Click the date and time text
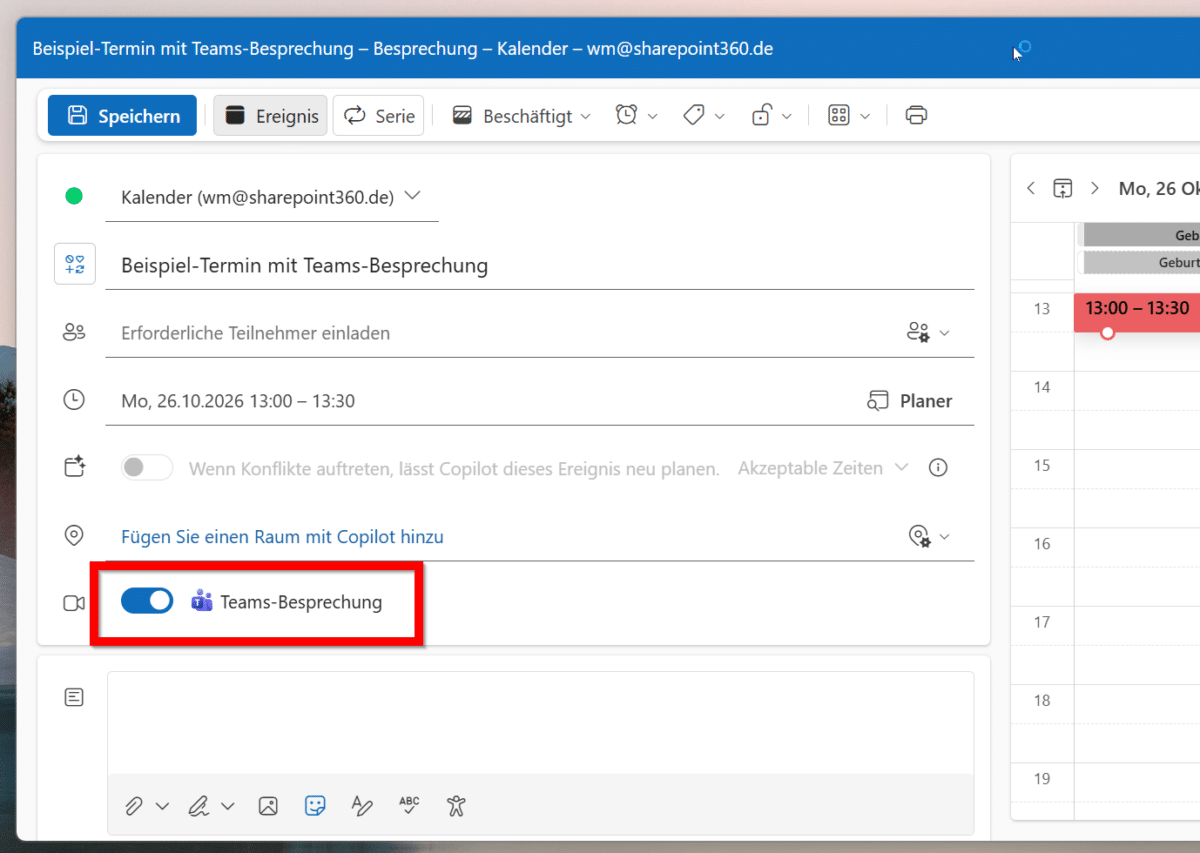The width and height of the screenshot is (1200, 853). (x=238, y=401)
